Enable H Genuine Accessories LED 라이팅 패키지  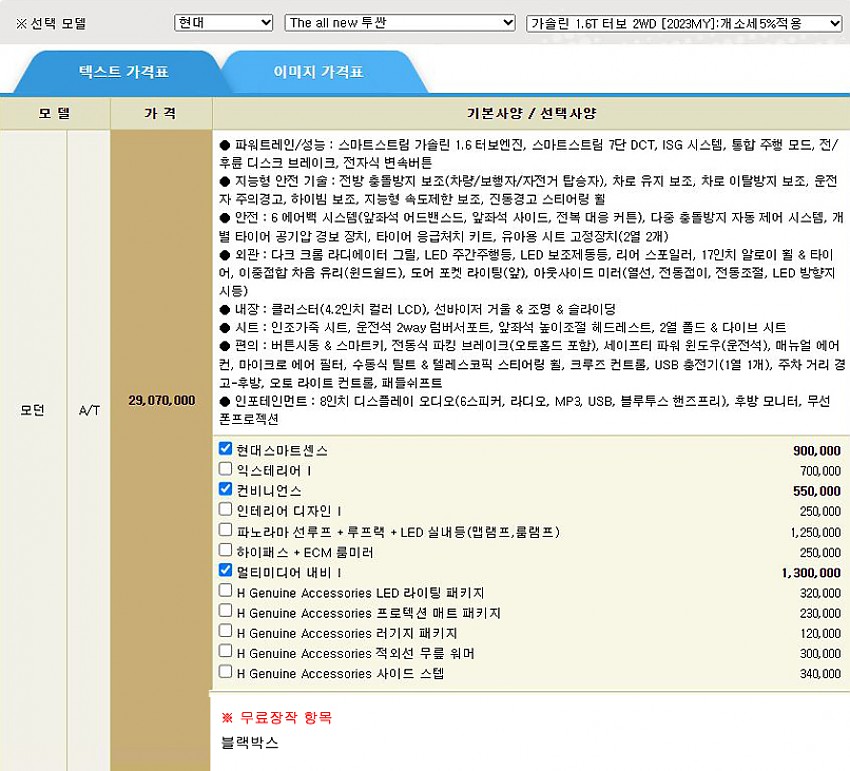point(226,591)
